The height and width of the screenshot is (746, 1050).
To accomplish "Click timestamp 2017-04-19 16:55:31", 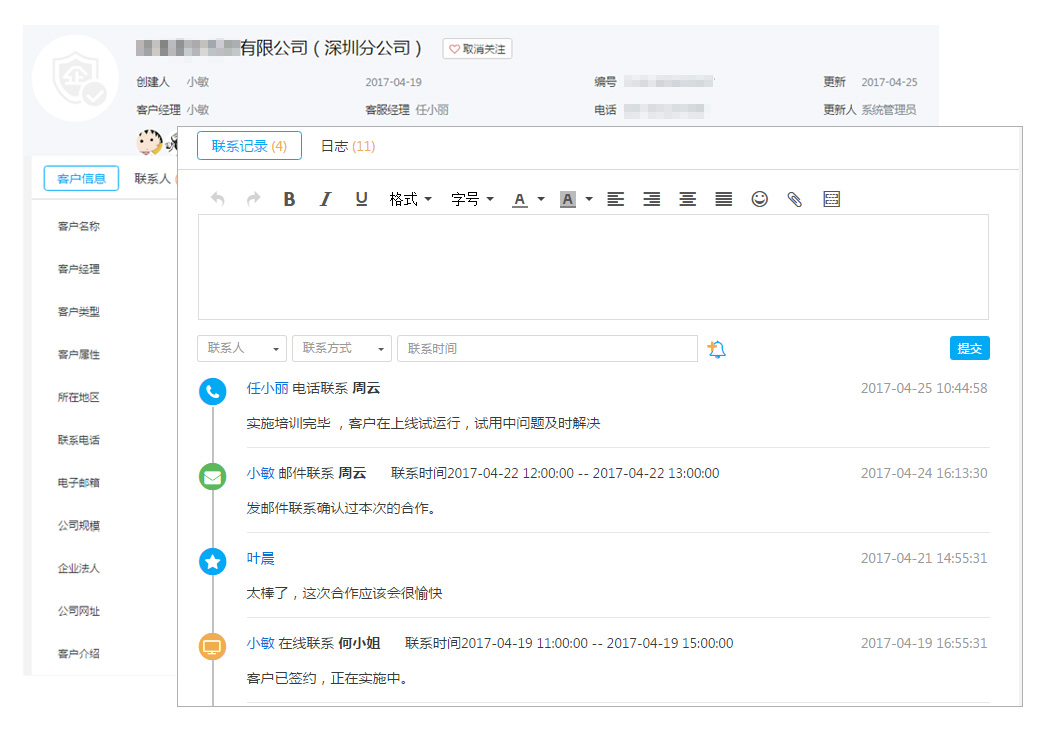I will coord(923,644).
